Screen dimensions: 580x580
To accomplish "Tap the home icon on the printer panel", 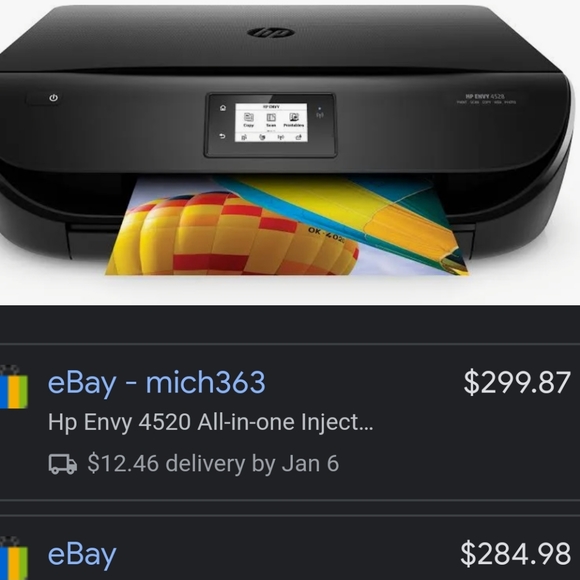I will [x=223, y=108].
